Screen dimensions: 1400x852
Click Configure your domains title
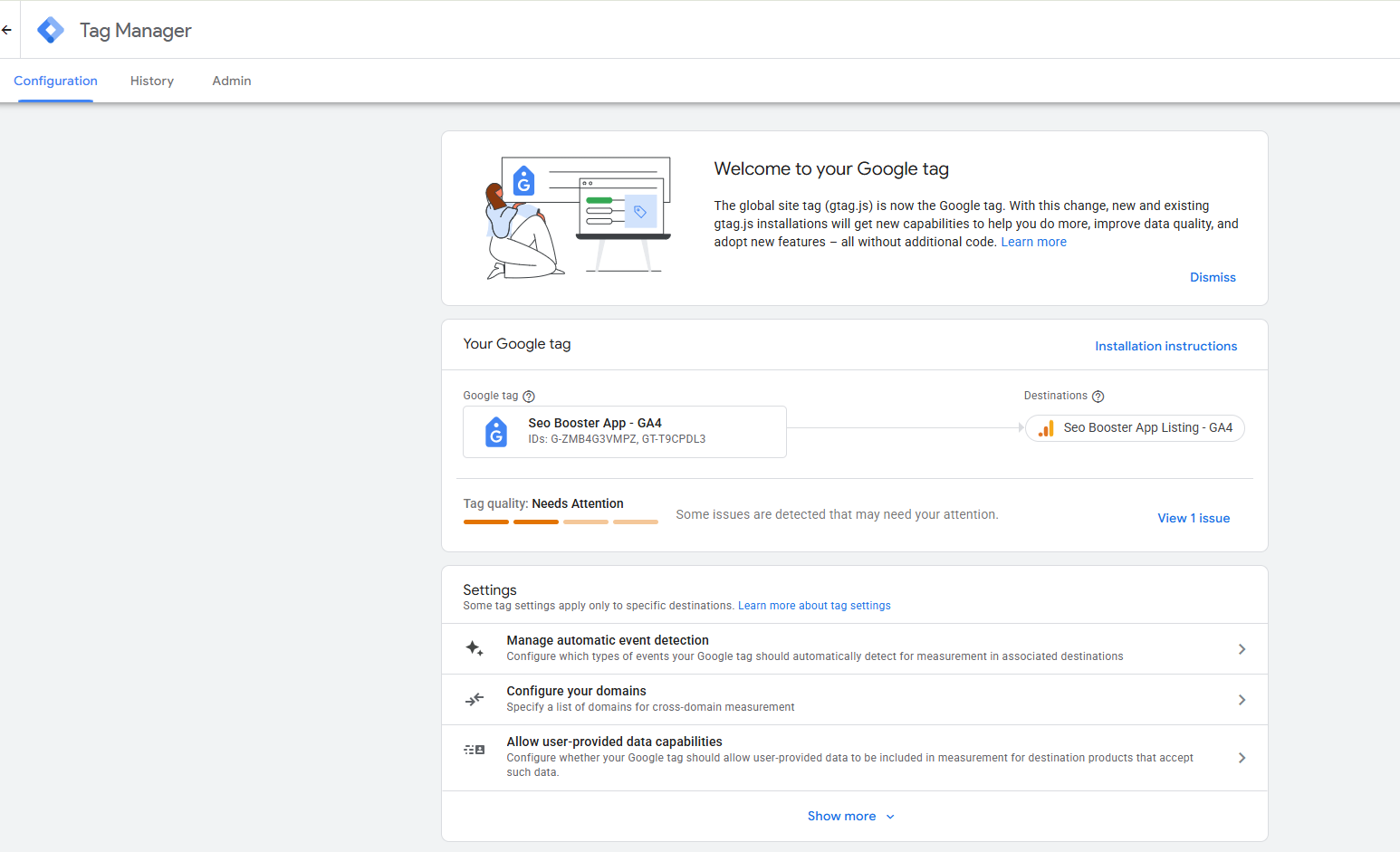tap(576, 691)
